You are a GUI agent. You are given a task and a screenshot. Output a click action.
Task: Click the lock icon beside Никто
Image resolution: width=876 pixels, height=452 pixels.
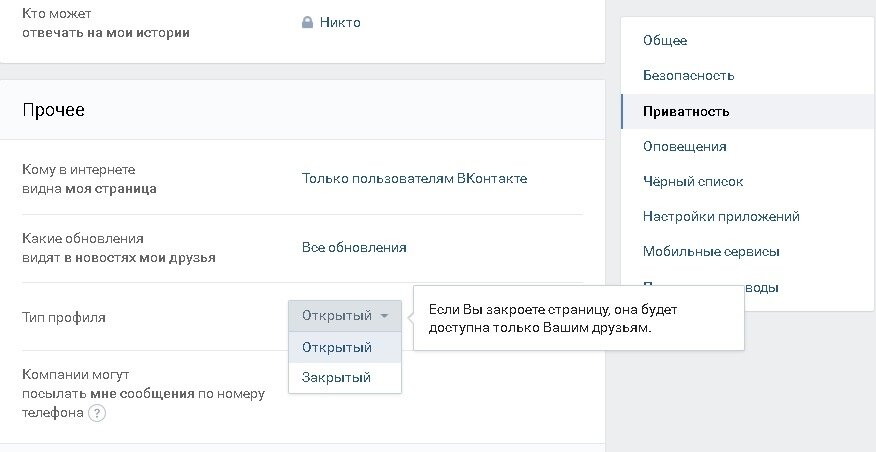308,22
